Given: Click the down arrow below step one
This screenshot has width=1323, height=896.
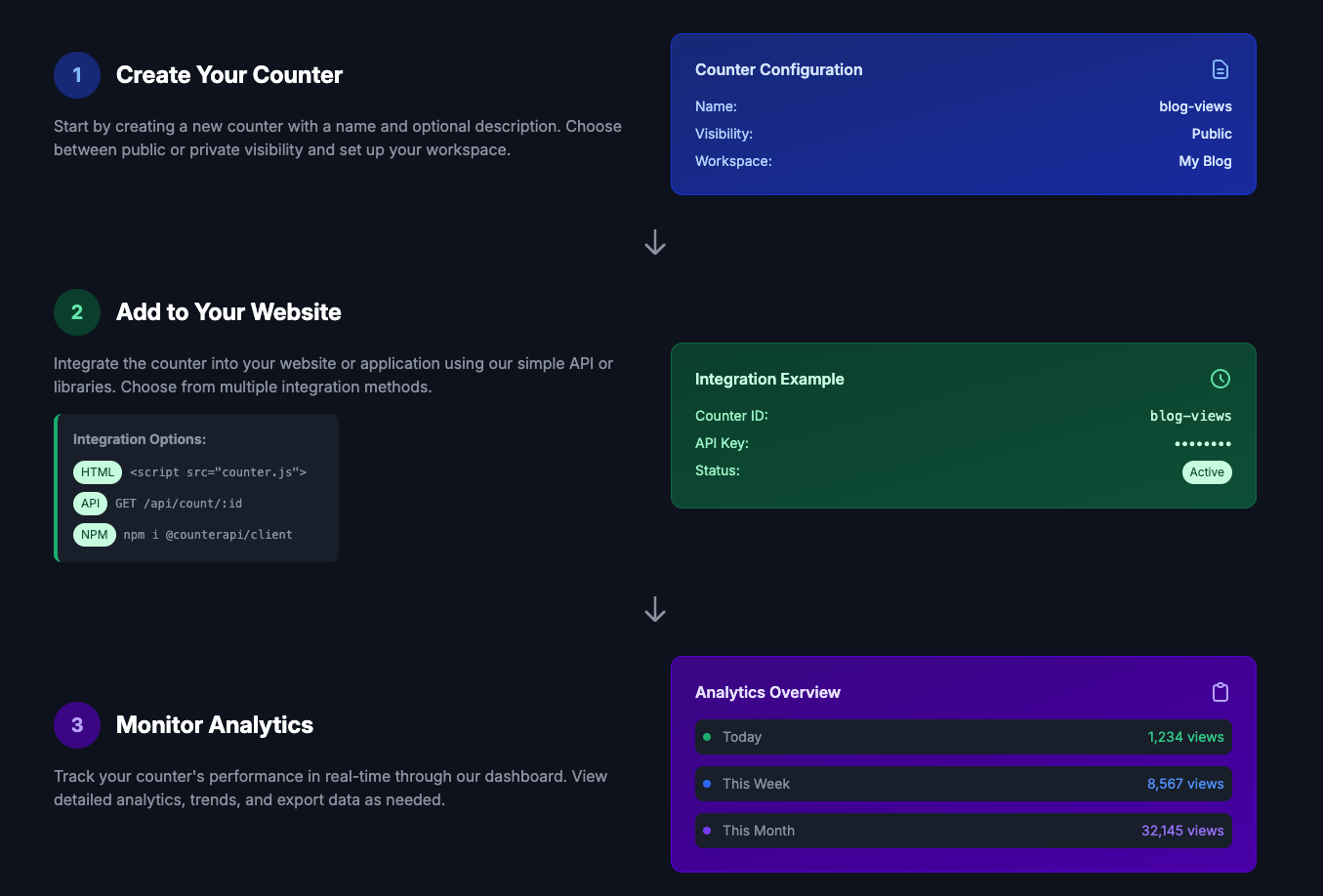Looking at the screenshot, I should point(655,242).
